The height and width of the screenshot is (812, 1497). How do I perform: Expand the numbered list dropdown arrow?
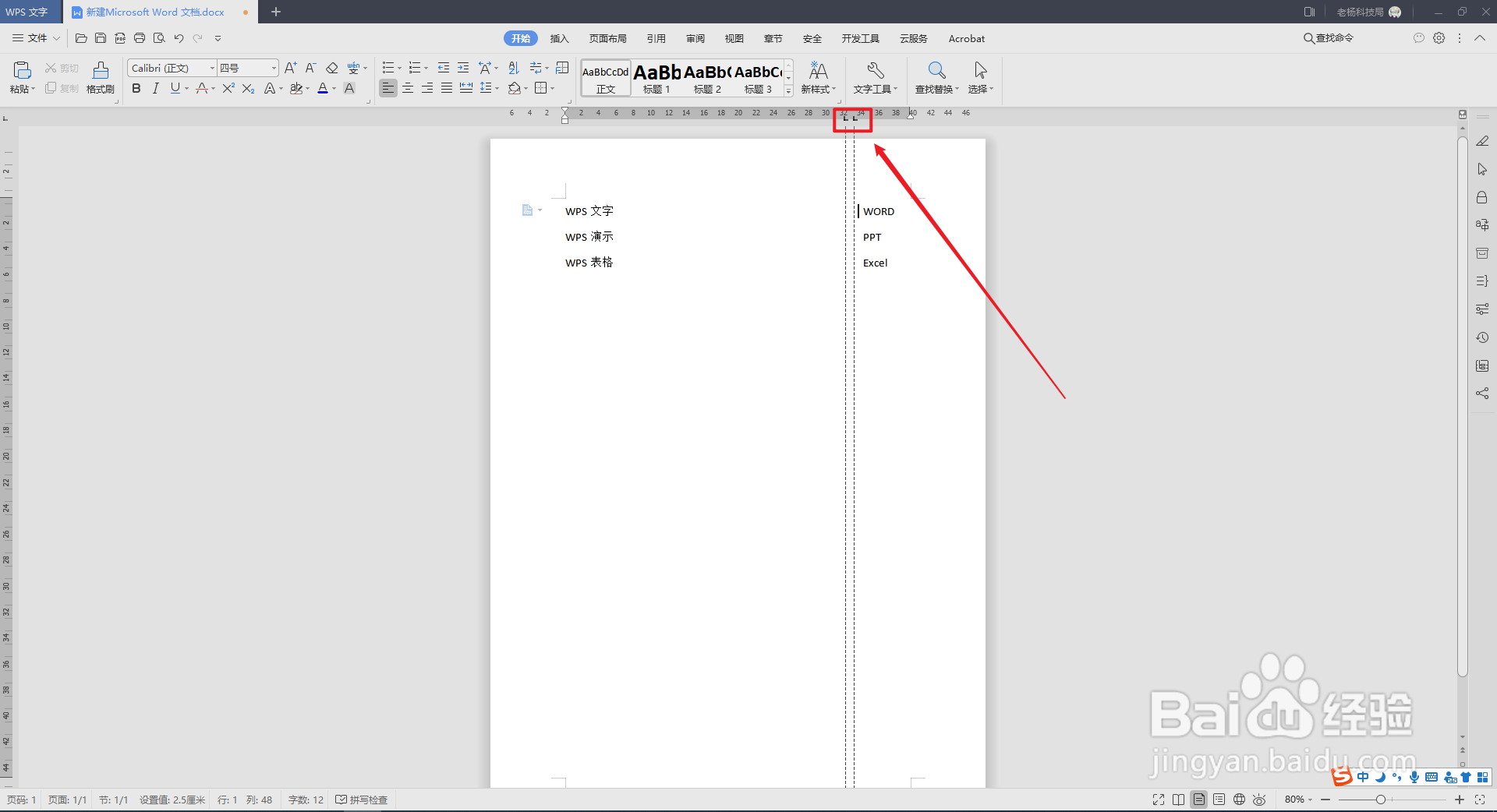(x=426, y=69)
